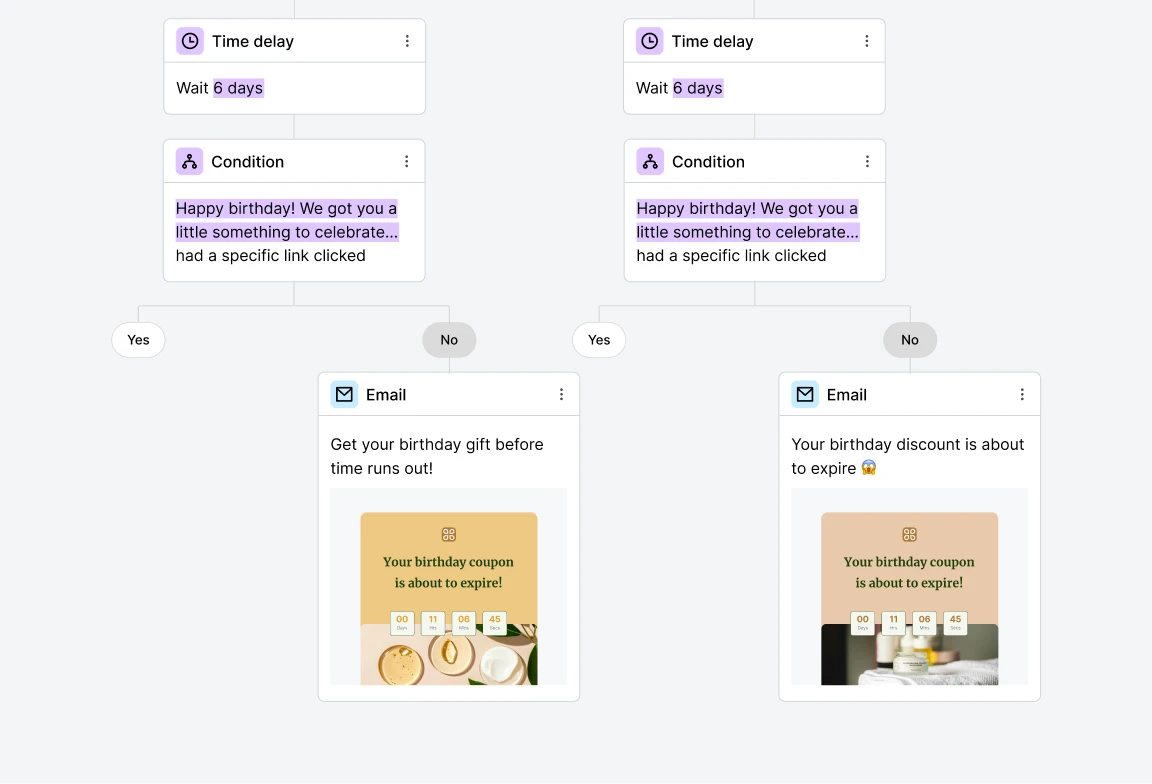The width and height of the screenshot is (1152, 784).
Task: Click the envelope icon on the right Email node
Action: click(x=804, y=394)
